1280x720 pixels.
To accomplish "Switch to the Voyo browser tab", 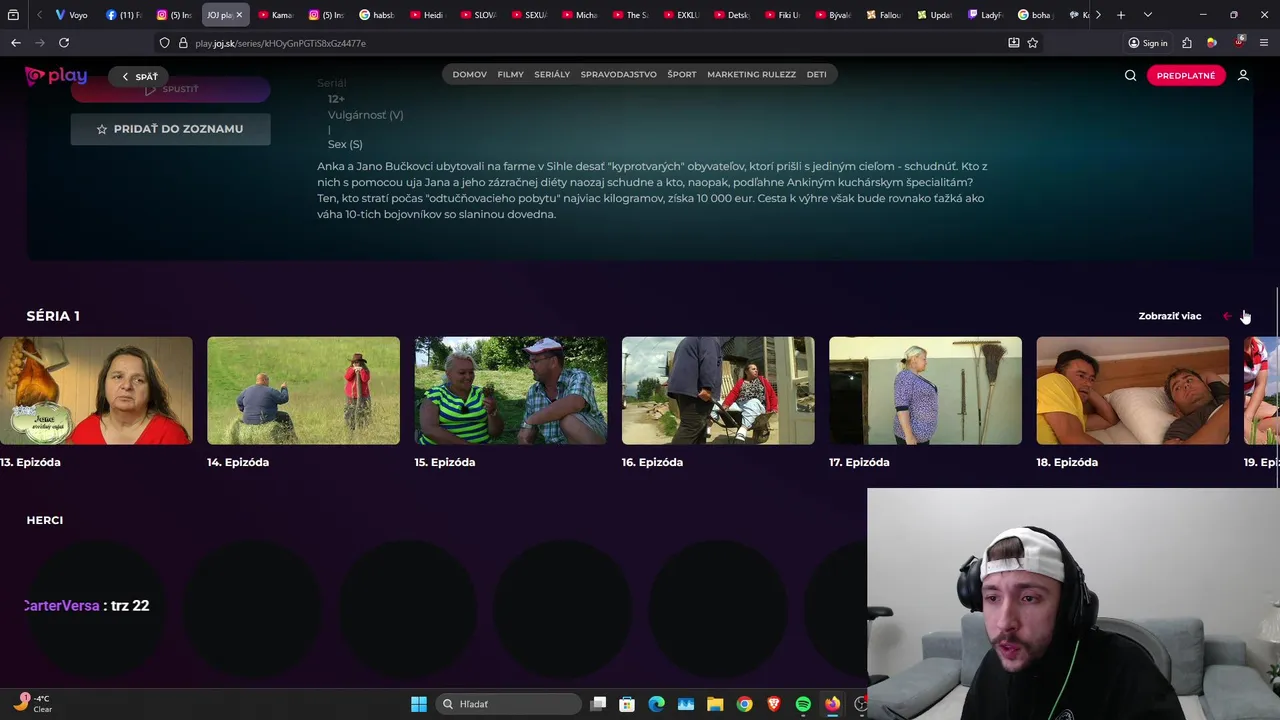I will [x=72, y=15].
